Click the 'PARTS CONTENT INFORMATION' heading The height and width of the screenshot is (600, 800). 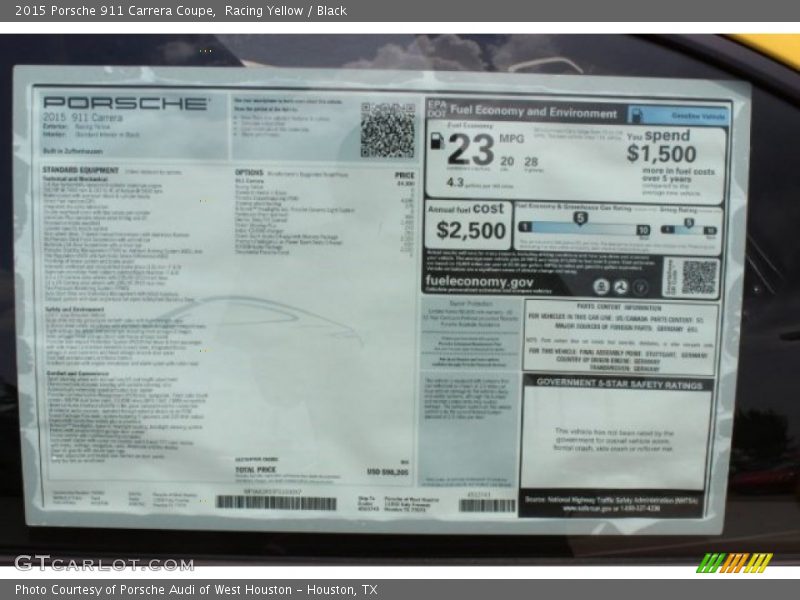point(619,308)
